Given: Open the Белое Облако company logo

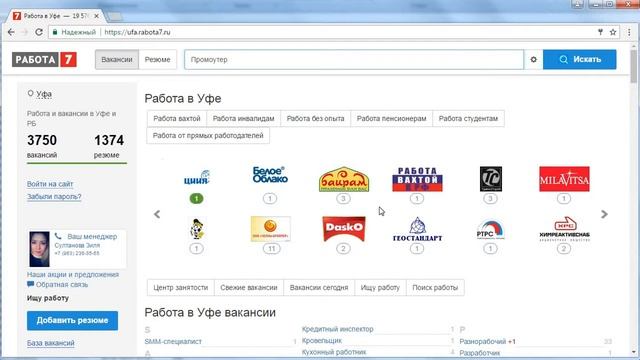Looking at the screenshot, I should 270,175.
